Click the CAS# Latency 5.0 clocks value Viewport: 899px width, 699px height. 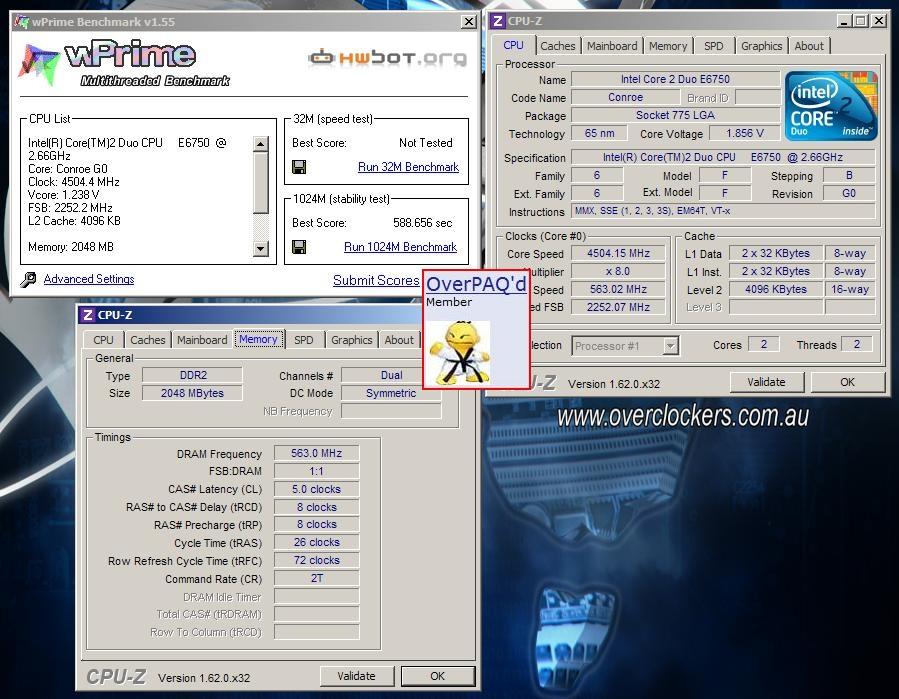[316, 490]
